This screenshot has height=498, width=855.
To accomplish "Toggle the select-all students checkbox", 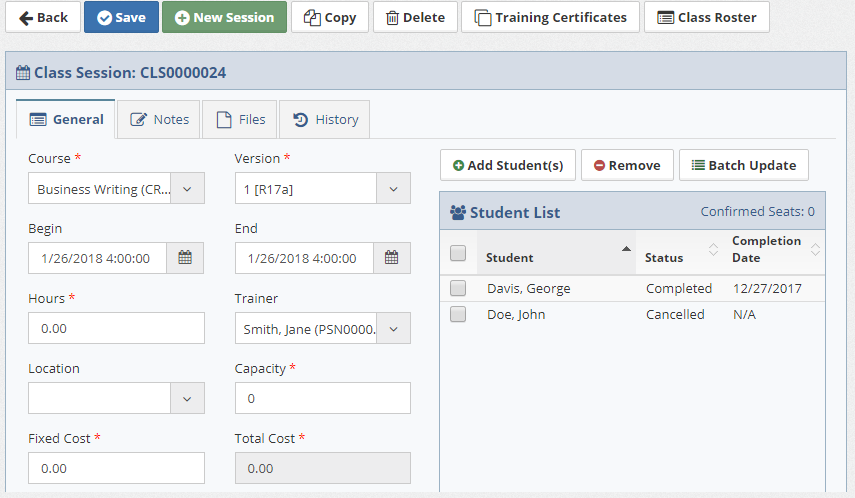I will point(458,253).
